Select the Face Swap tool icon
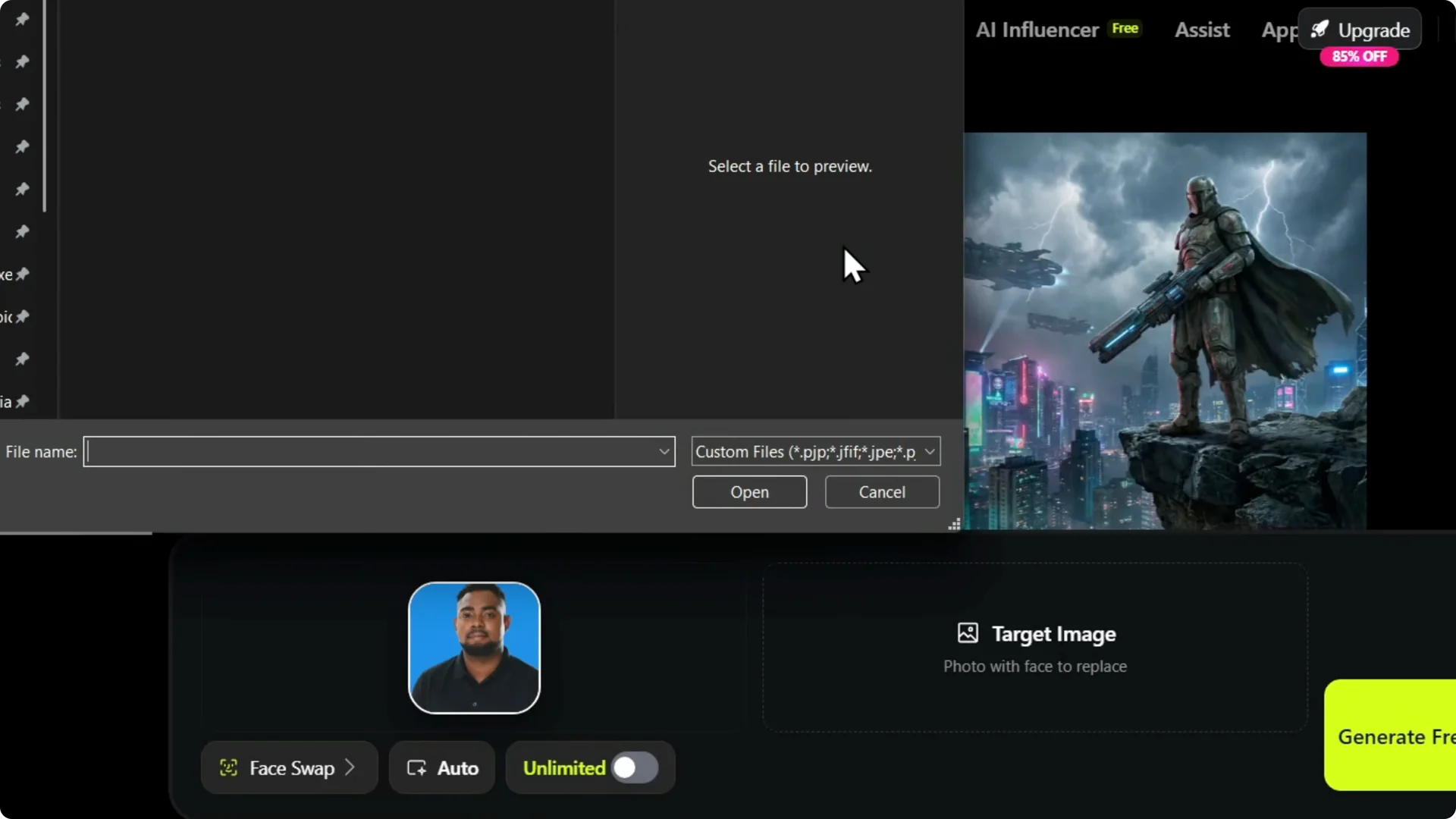 click(x=229, y=767)
